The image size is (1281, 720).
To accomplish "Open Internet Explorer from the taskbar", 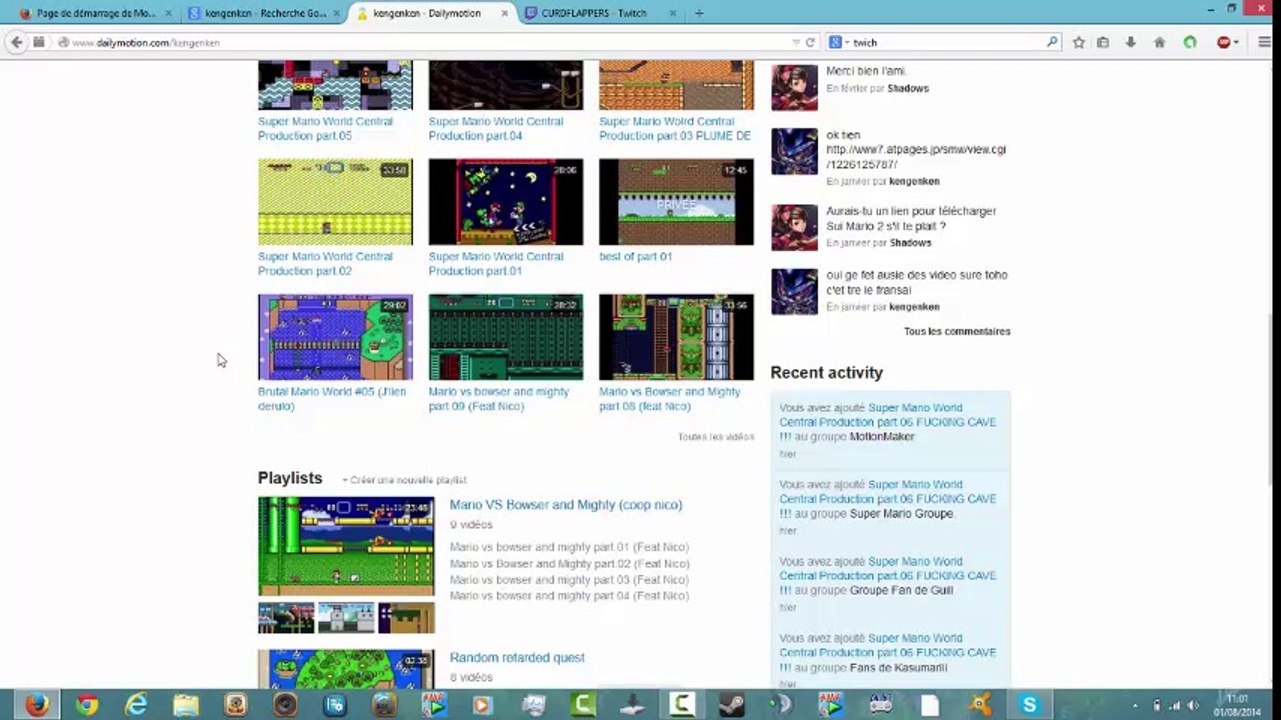I will [x=136, y=704].
